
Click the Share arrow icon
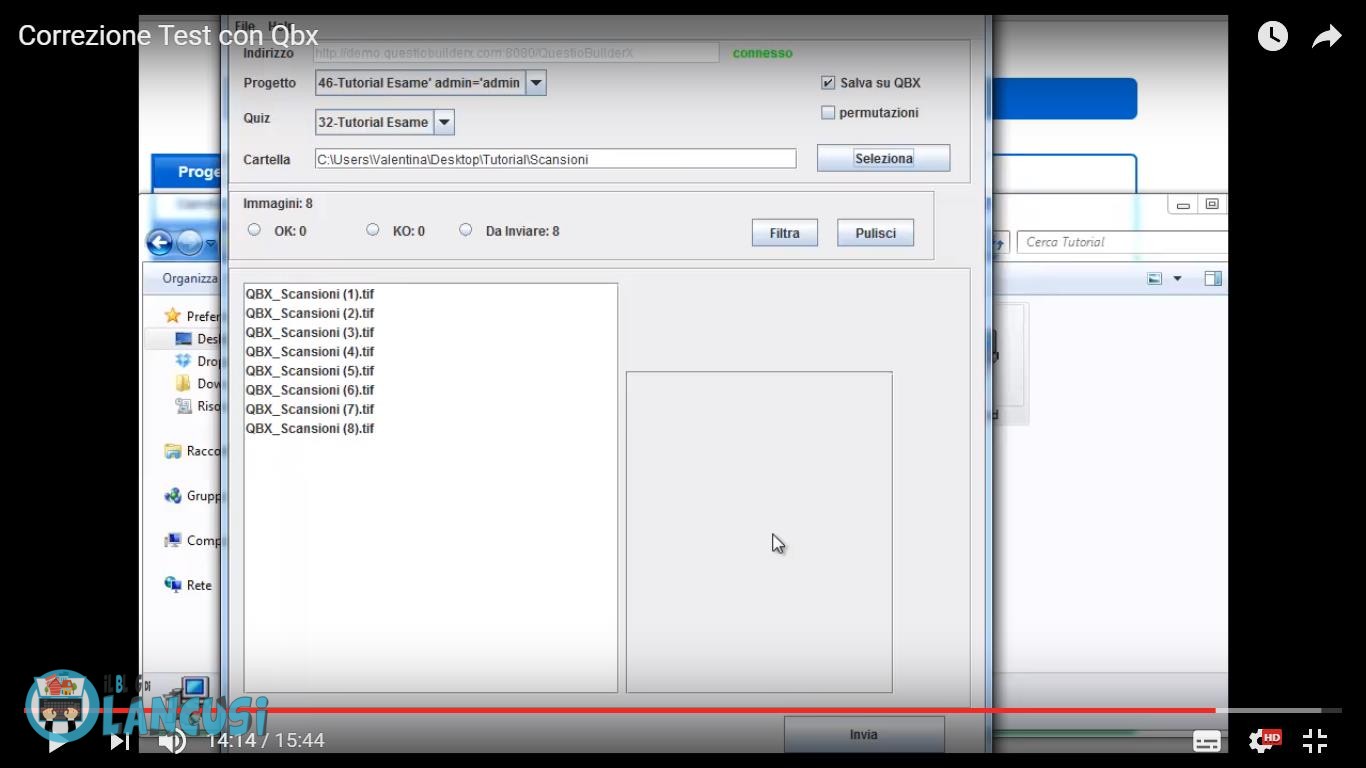[1326, 37]
